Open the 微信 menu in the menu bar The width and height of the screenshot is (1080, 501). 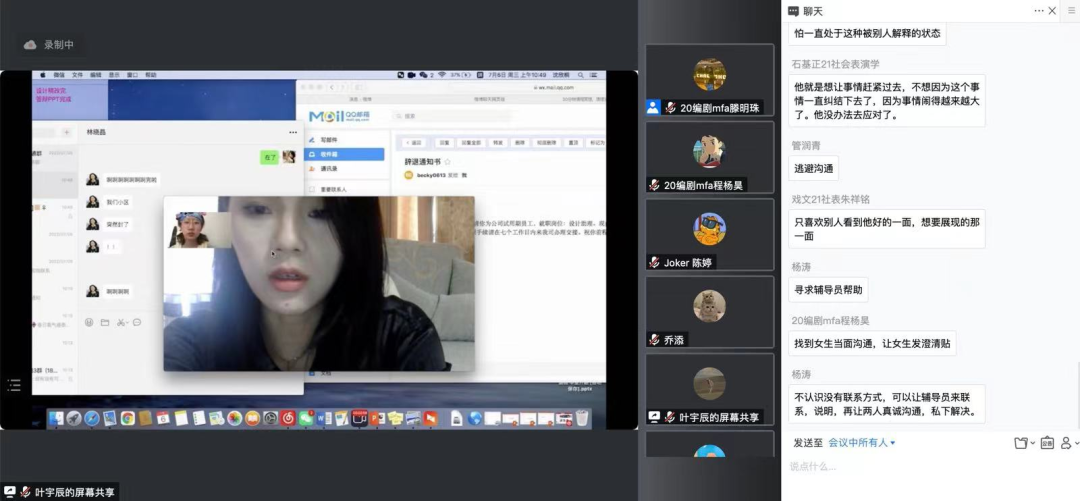[x=59, y=74]
